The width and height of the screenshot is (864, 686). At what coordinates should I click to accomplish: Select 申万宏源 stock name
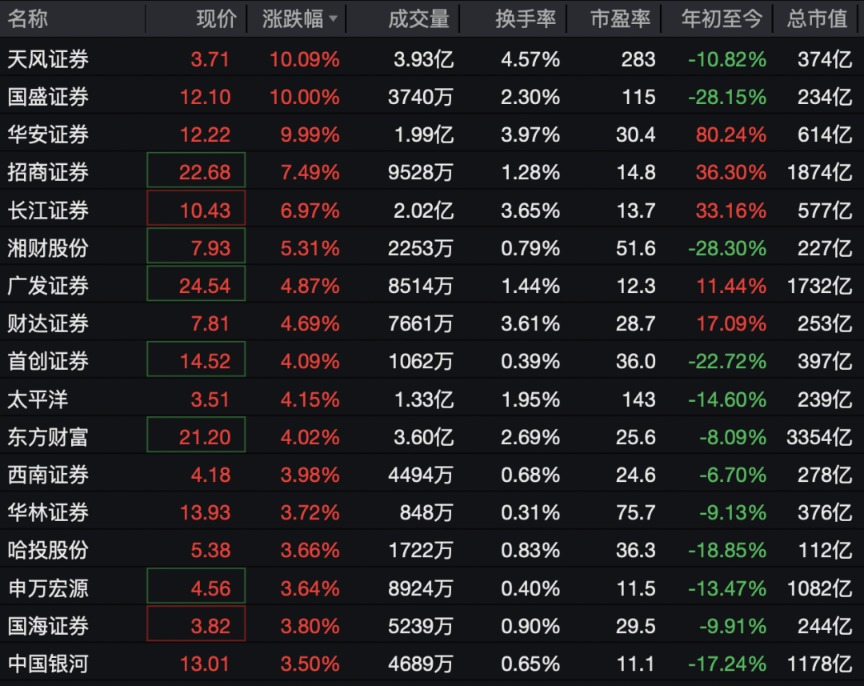pos(48,588)
